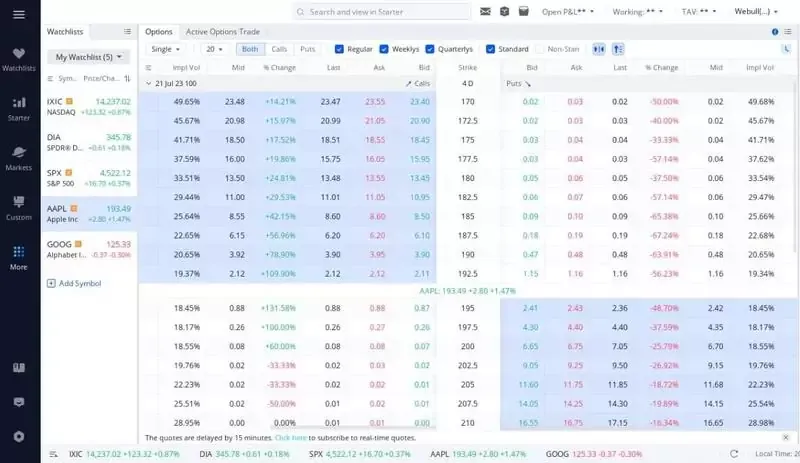The width and height of the screenshot is (800, 463).
Task: Open the Single strategy dropdown
Action: point(166,49)
